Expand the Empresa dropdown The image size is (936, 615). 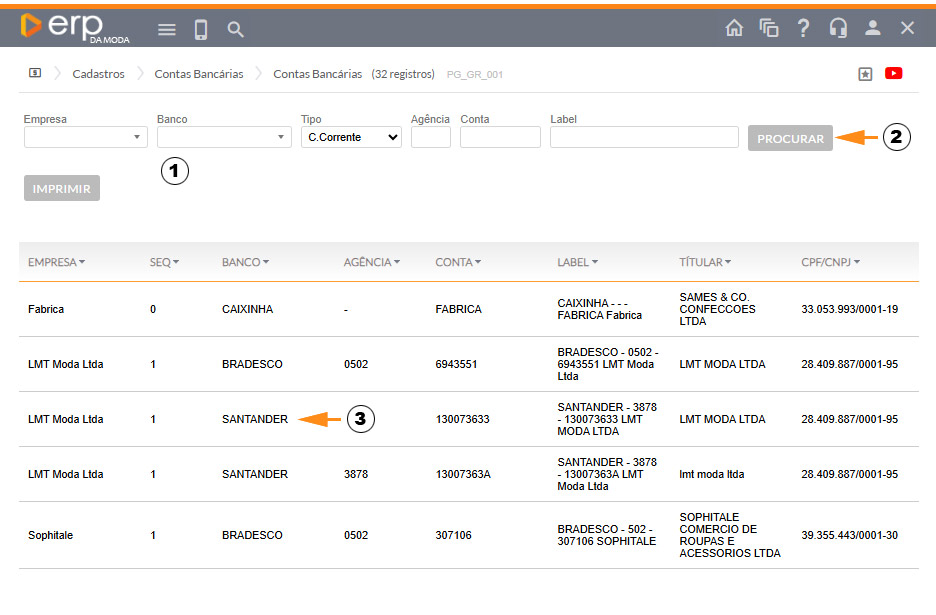click(86, 138)
